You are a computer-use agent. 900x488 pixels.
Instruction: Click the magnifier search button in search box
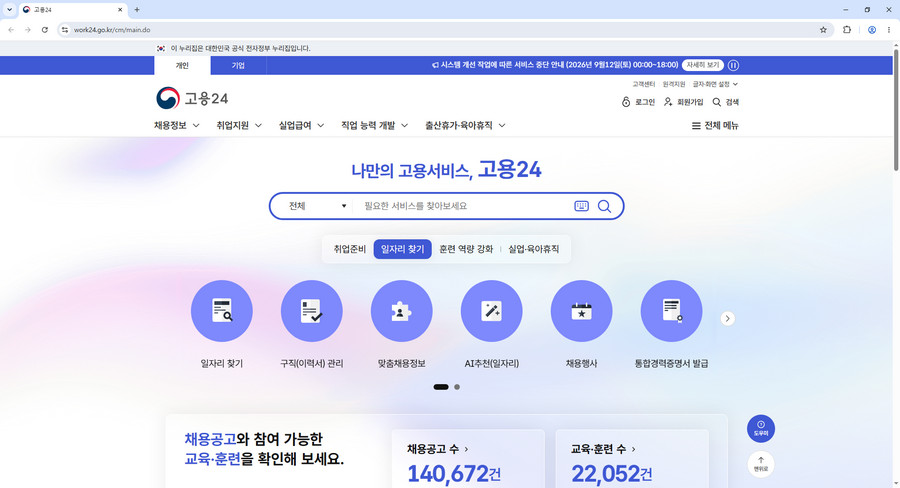click(604, 206)
